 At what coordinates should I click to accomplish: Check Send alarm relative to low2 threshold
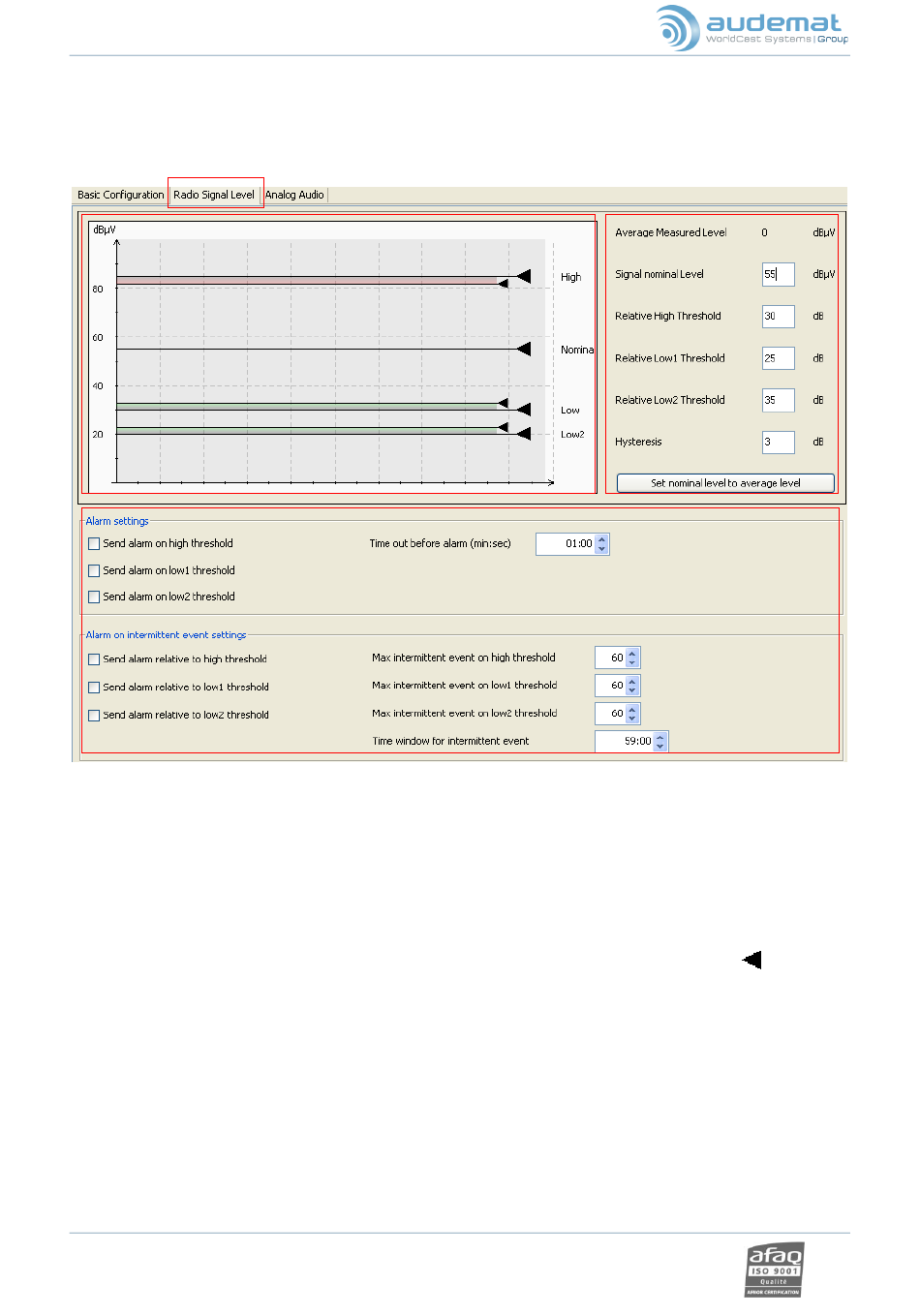(x=94, y=716)
